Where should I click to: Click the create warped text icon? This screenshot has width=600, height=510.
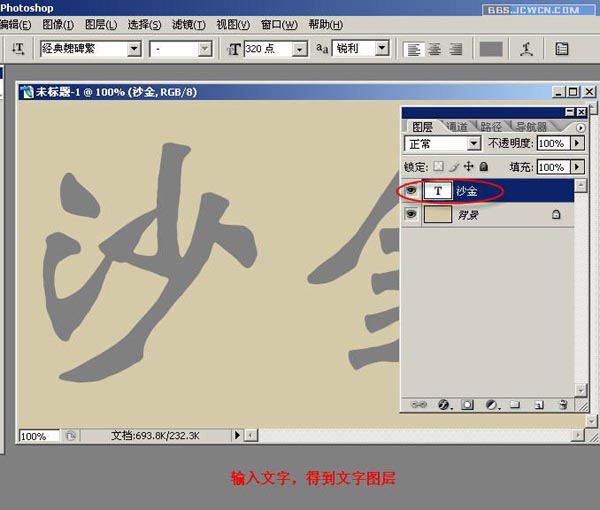526,48
